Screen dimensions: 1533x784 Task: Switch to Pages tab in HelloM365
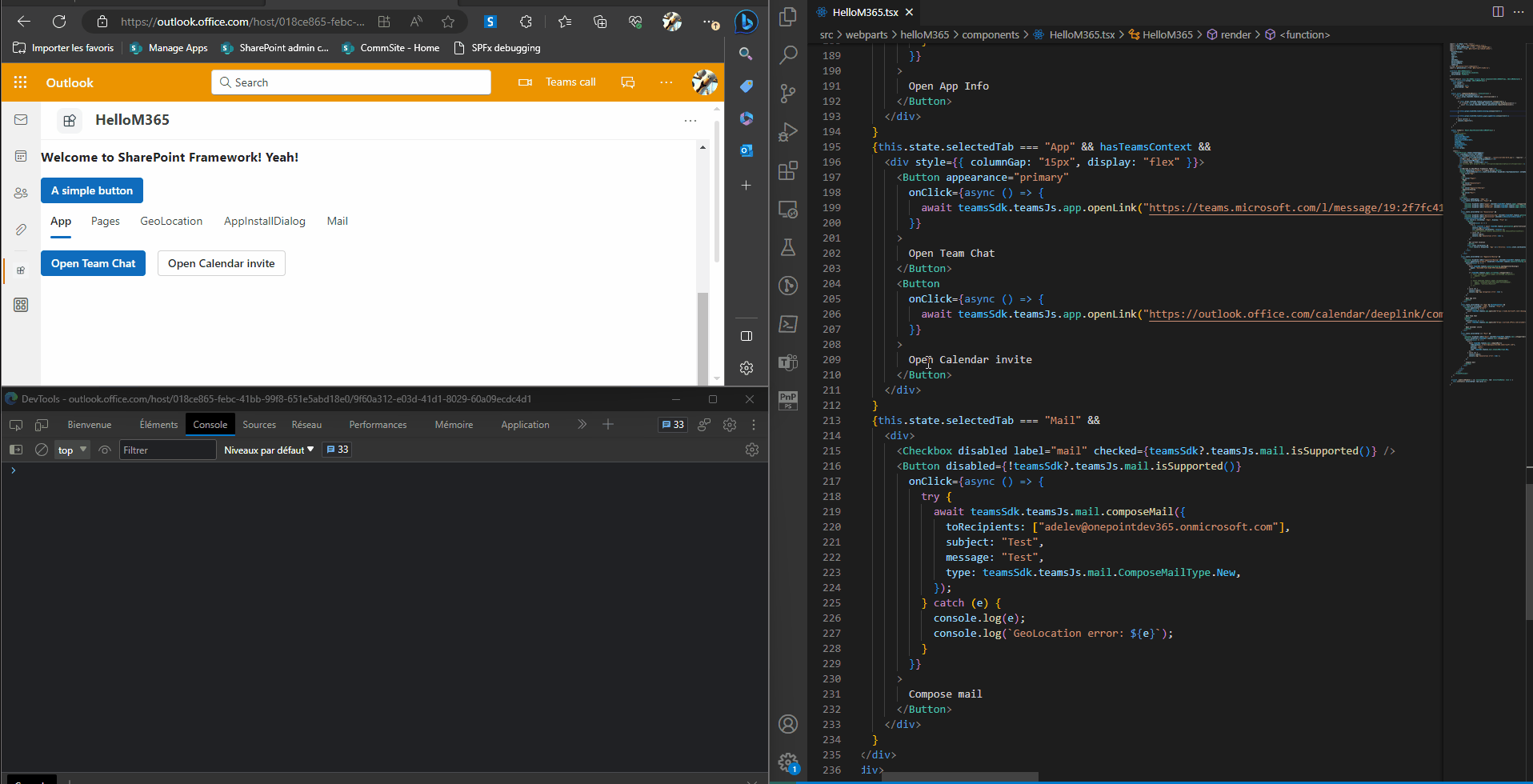click(106, 222)
